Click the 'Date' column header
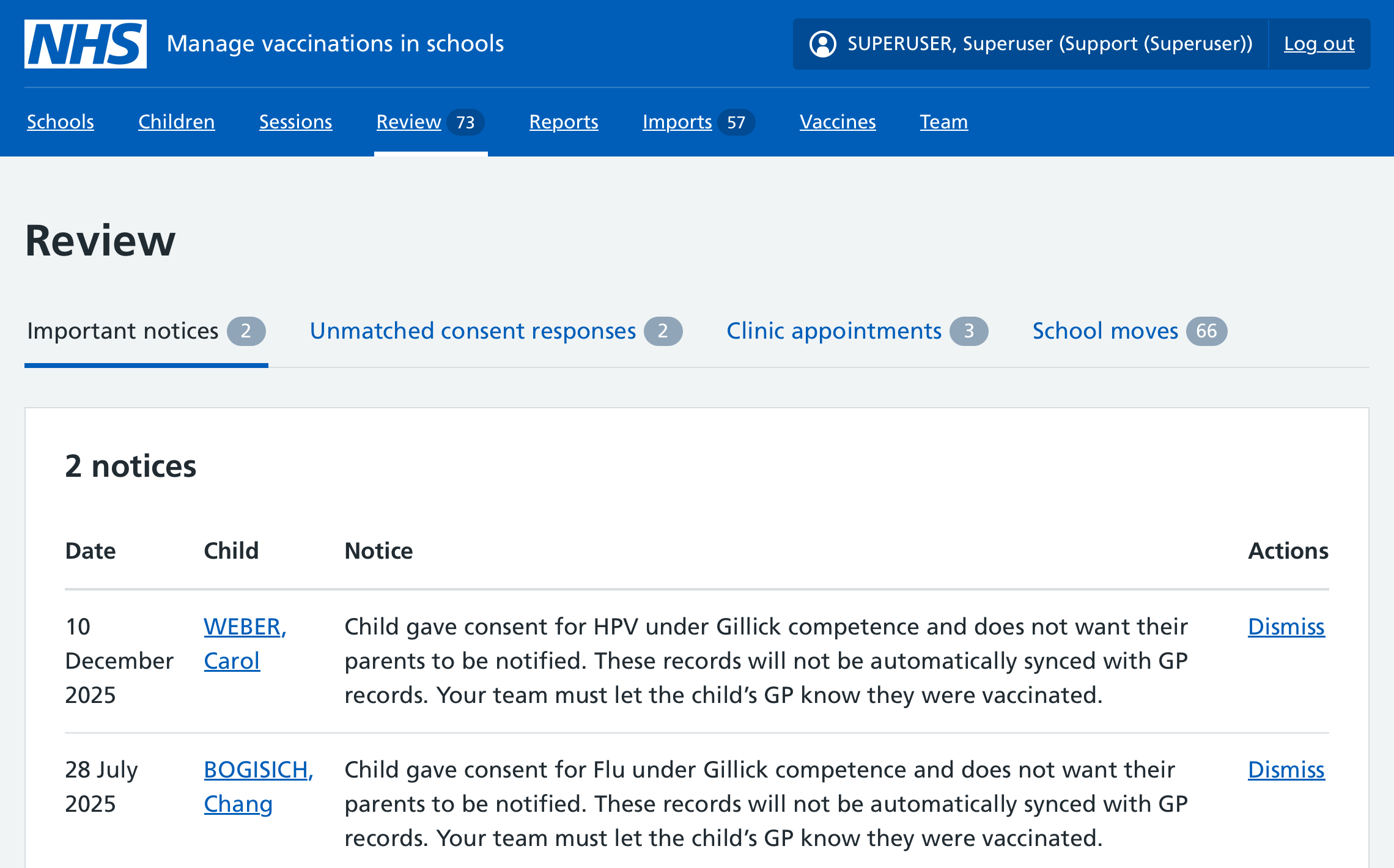This screenshot has height=868, width=1394. click(90, 551)
